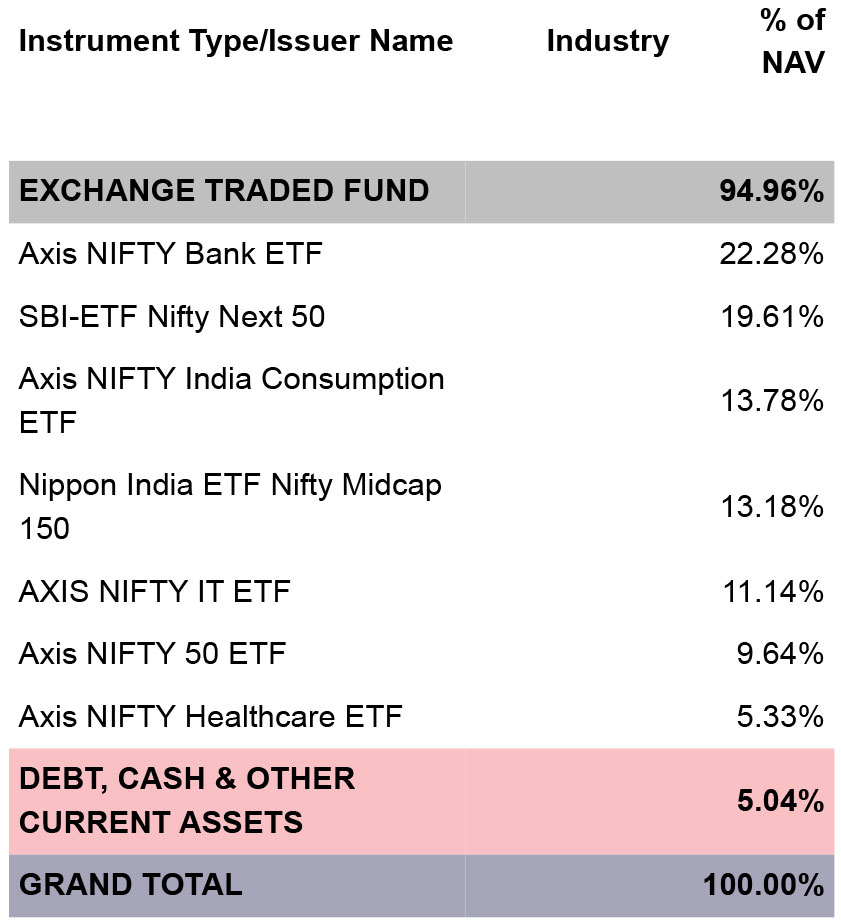Select the 13.78% NAV value
Screen dimensions: 841x921
point(772,401)
